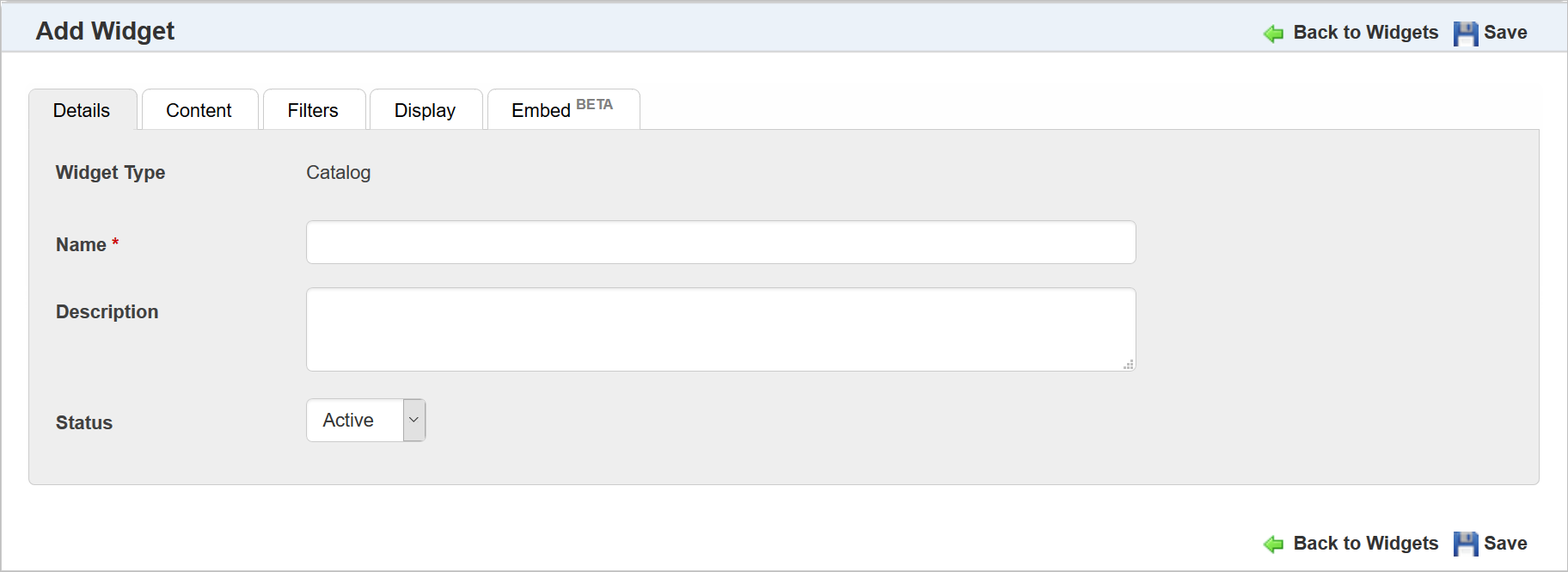
Task: Click the 'Description' field label
Action: pos(107,312)
